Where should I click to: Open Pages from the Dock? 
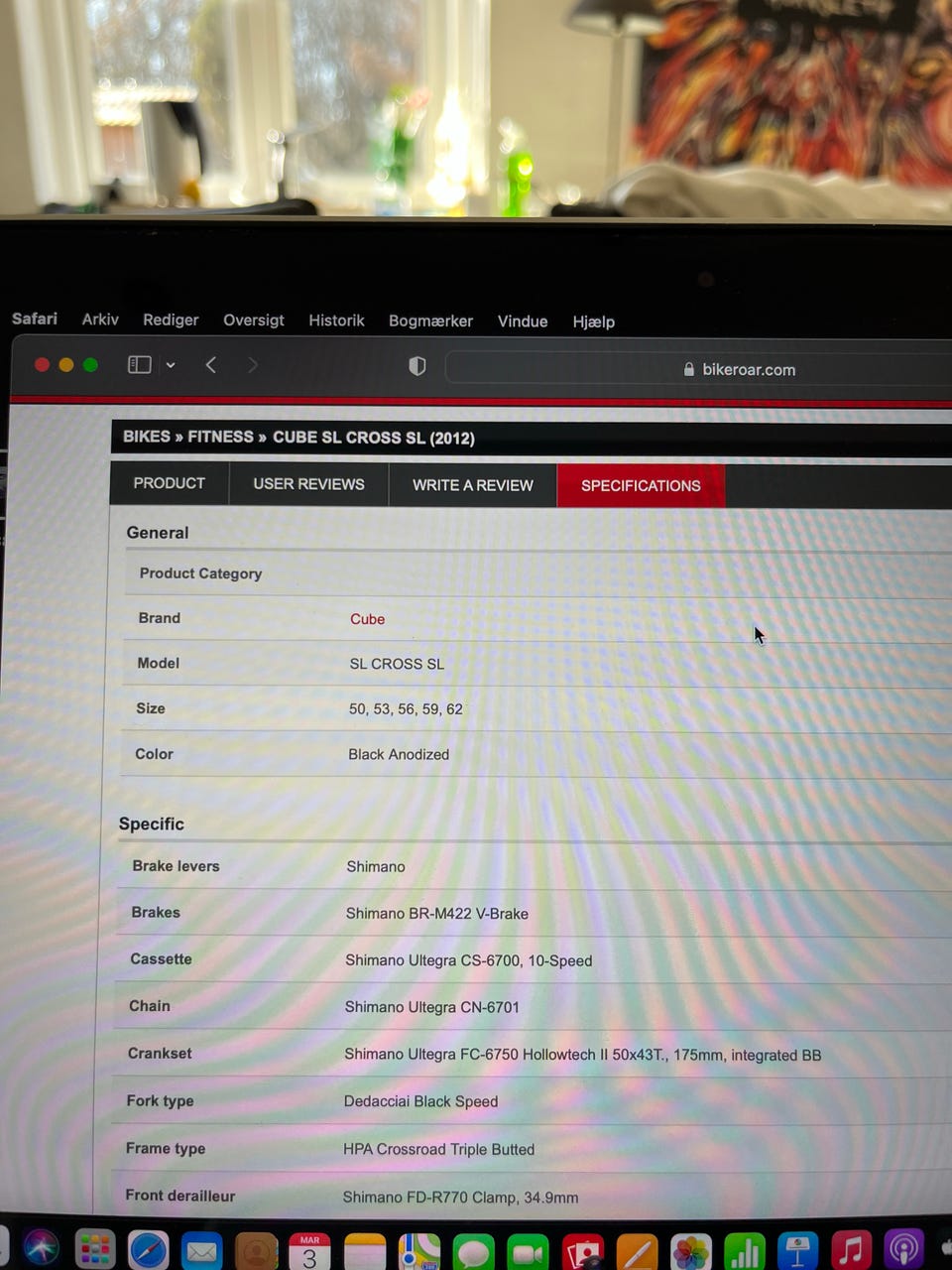[x=637, y=1252]
